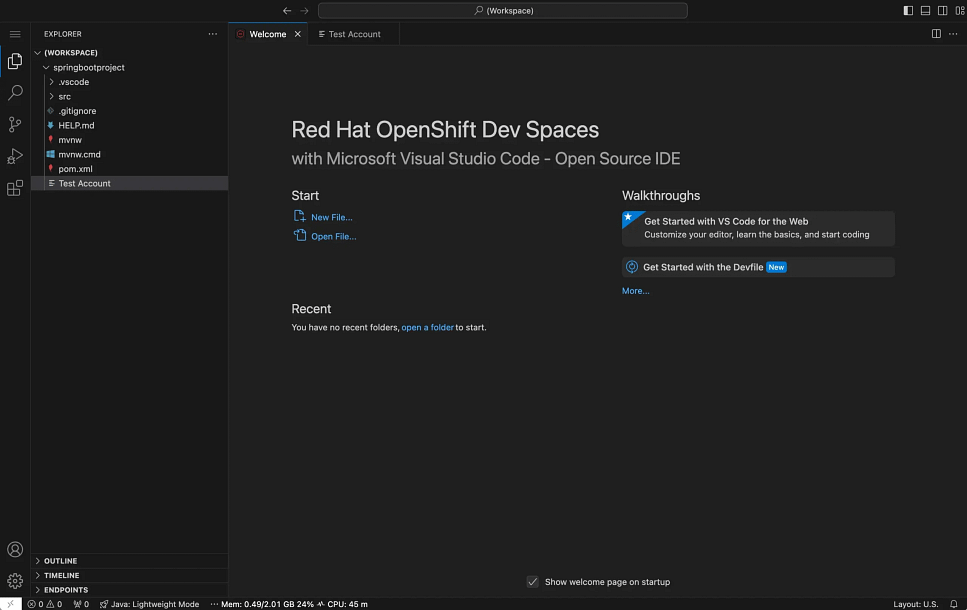Open the Search view in activity bar
This screenshot has height=610, width=967.
[x=15, y=93]
